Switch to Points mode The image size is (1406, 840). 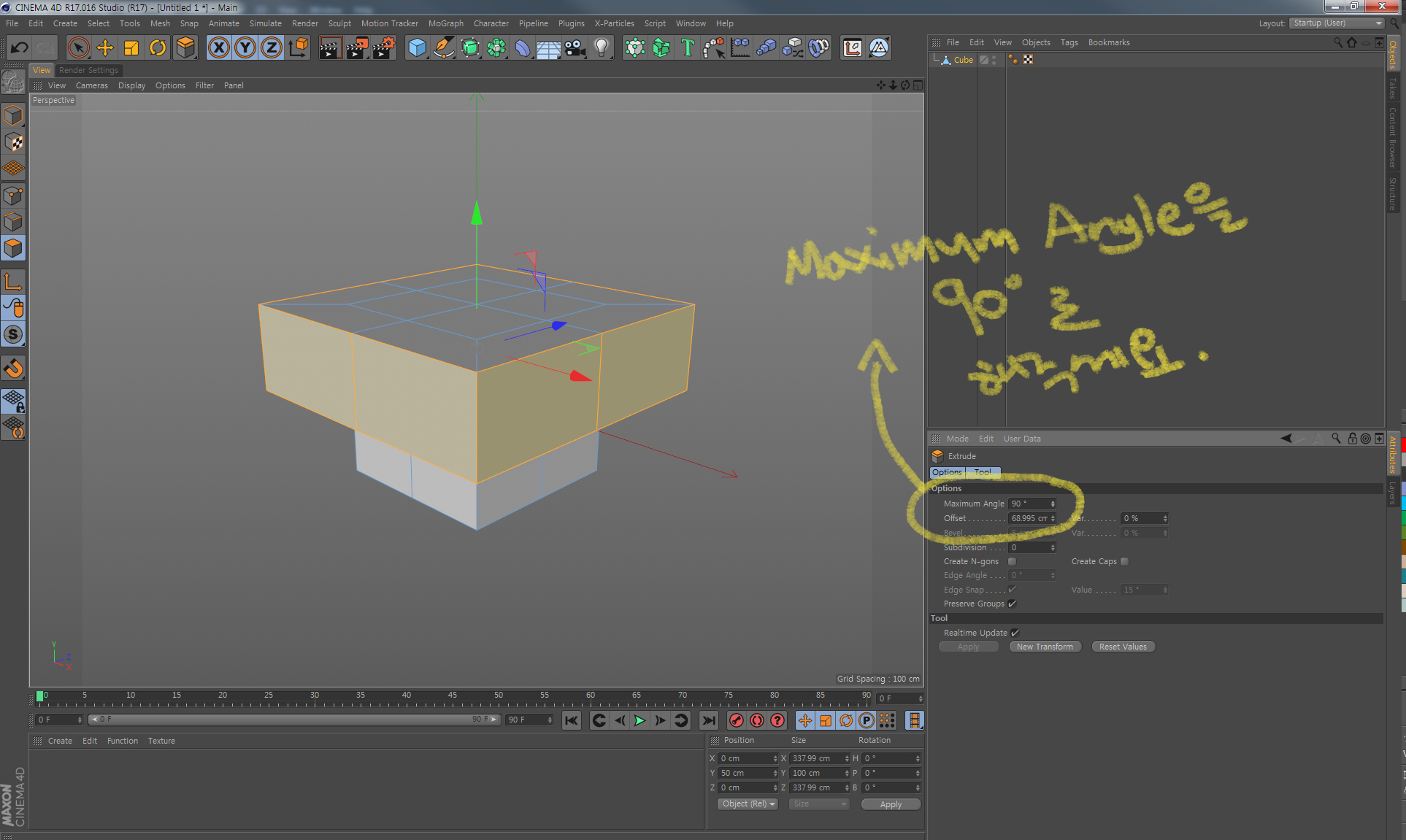(x=13, y=196)
